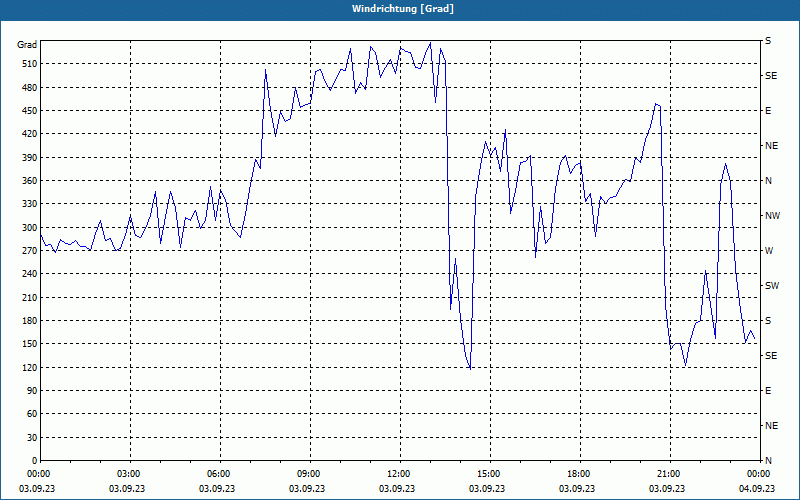The height and width of the screenshot is (500, 800).
Task: Click the SW compass label
Action: click(772, 286)
